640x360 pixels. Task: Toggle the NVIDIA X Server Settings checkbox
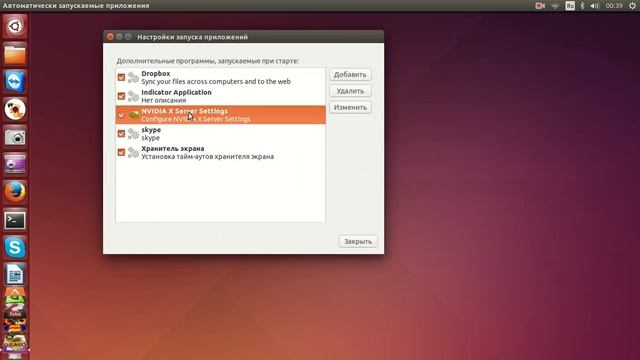(x=121, y=115)
